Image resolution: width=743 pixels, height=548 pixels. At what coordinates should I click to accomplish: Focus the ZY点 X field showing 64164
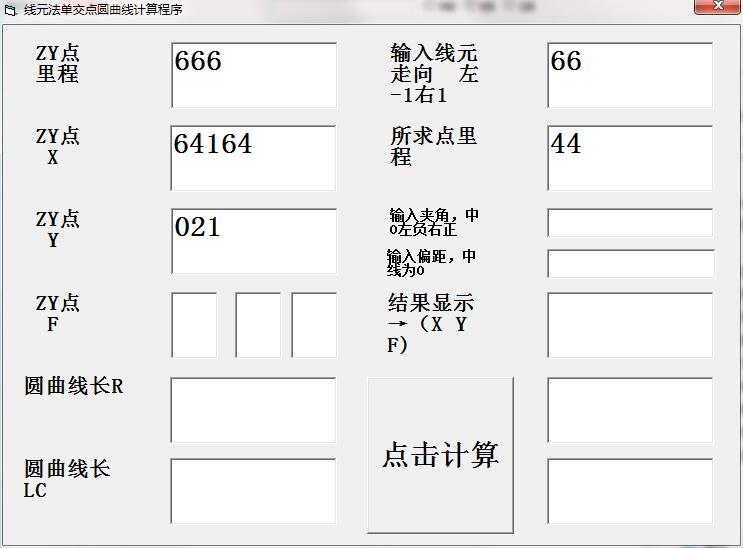253,158
